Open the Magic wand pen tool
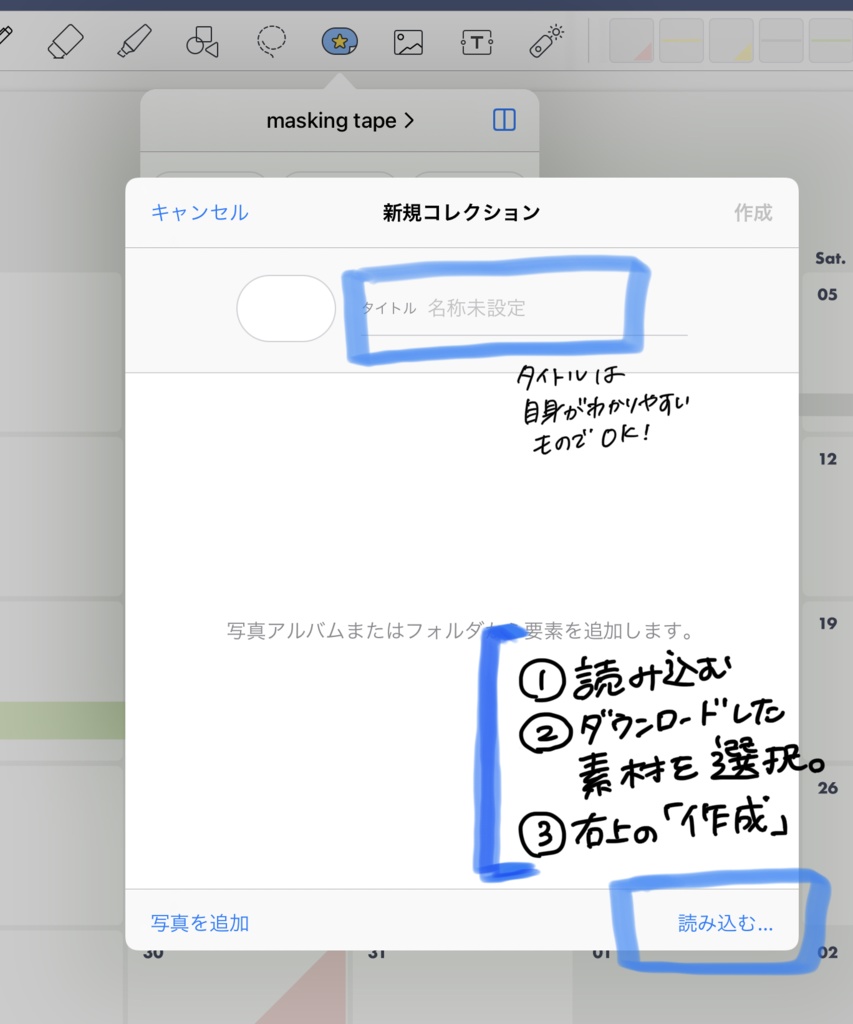The image size is (853, 1024). [x=544, y=41]
